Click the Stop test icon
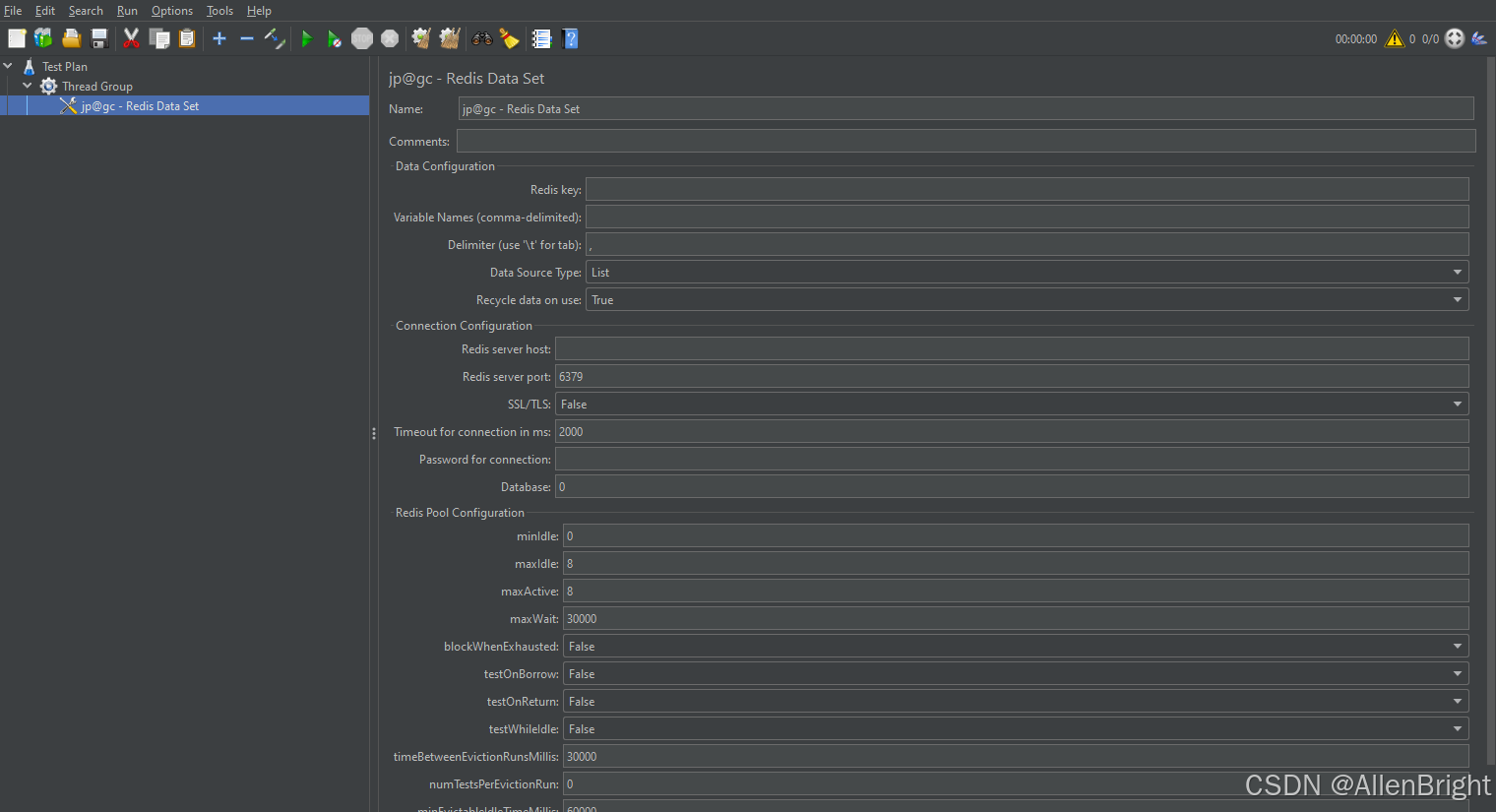This screenshot has height=812, width=1496. pos(362,38)
